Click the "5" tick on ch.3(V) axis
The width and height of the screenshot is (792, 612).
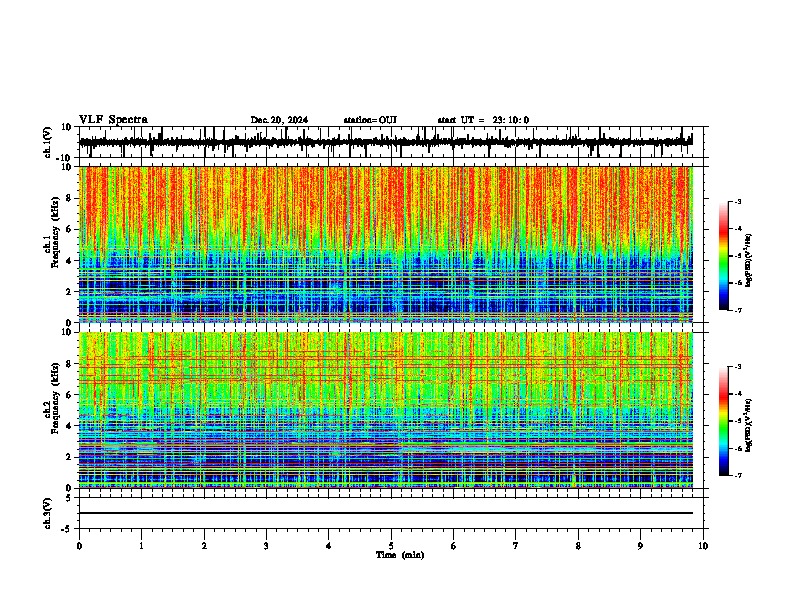point(70,498)
